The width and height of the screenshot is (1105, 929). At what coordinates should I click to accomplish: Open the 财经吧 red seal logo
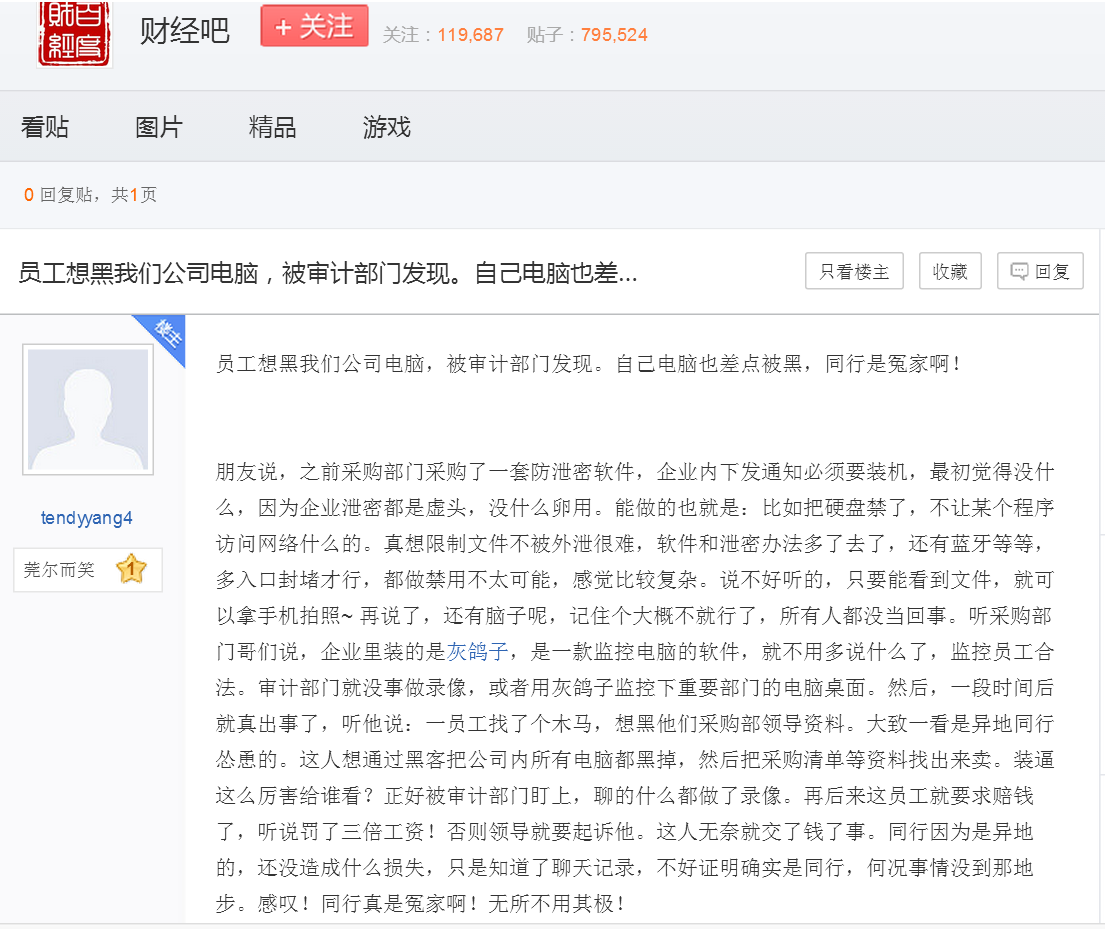tap(75, 33)
